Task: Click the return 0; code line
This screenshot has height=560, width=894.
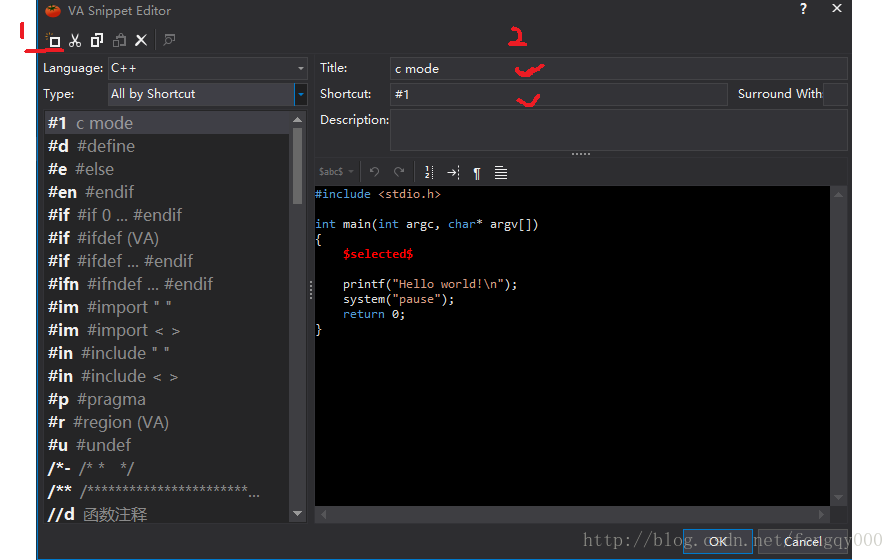Action: click(374, 314)
